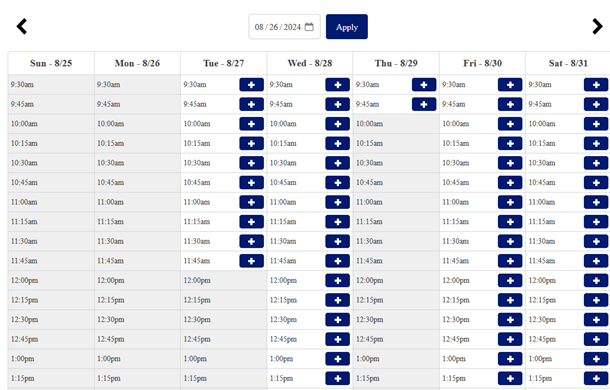Add the Wed 8/28 10:45am slot
Viewport: 610px width, 390px height.
[x=338, y=183]
